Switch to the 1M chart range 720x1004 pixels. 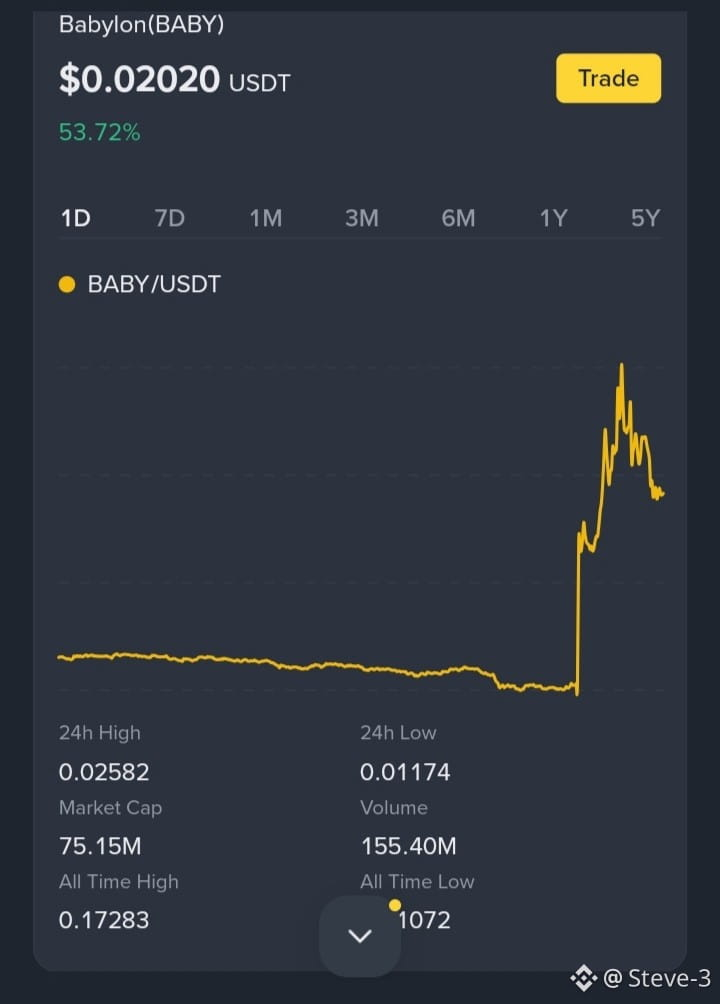[x=266, y=218]
